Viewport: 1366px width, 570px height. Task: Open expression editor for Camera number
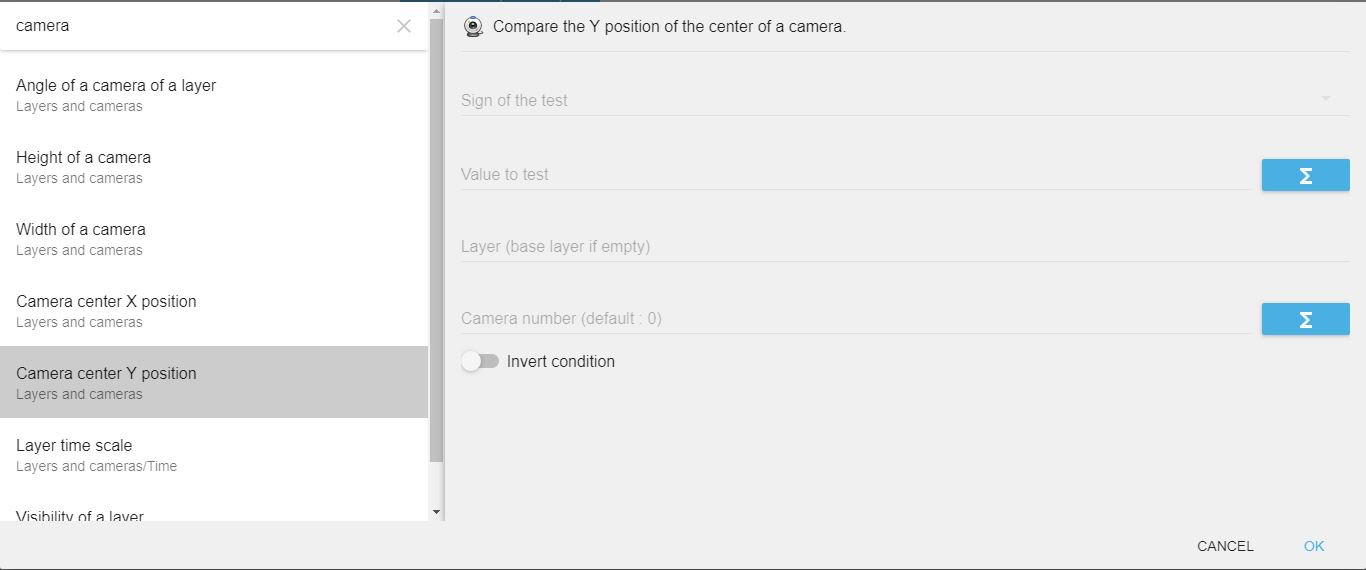click(1305, 319)
